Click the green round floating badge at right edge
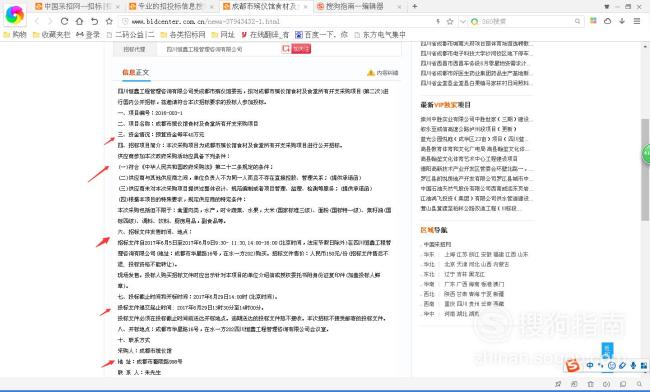 646,154
